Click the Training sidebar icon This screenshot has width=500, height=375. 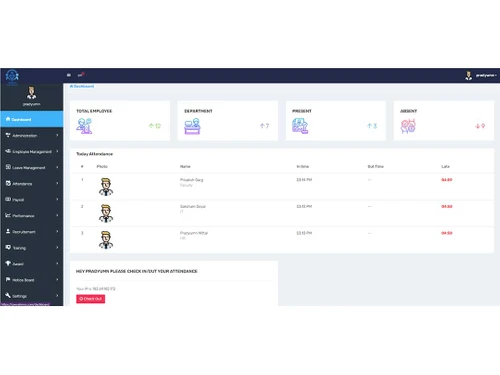pyautogui.click(x=8, y=247)
